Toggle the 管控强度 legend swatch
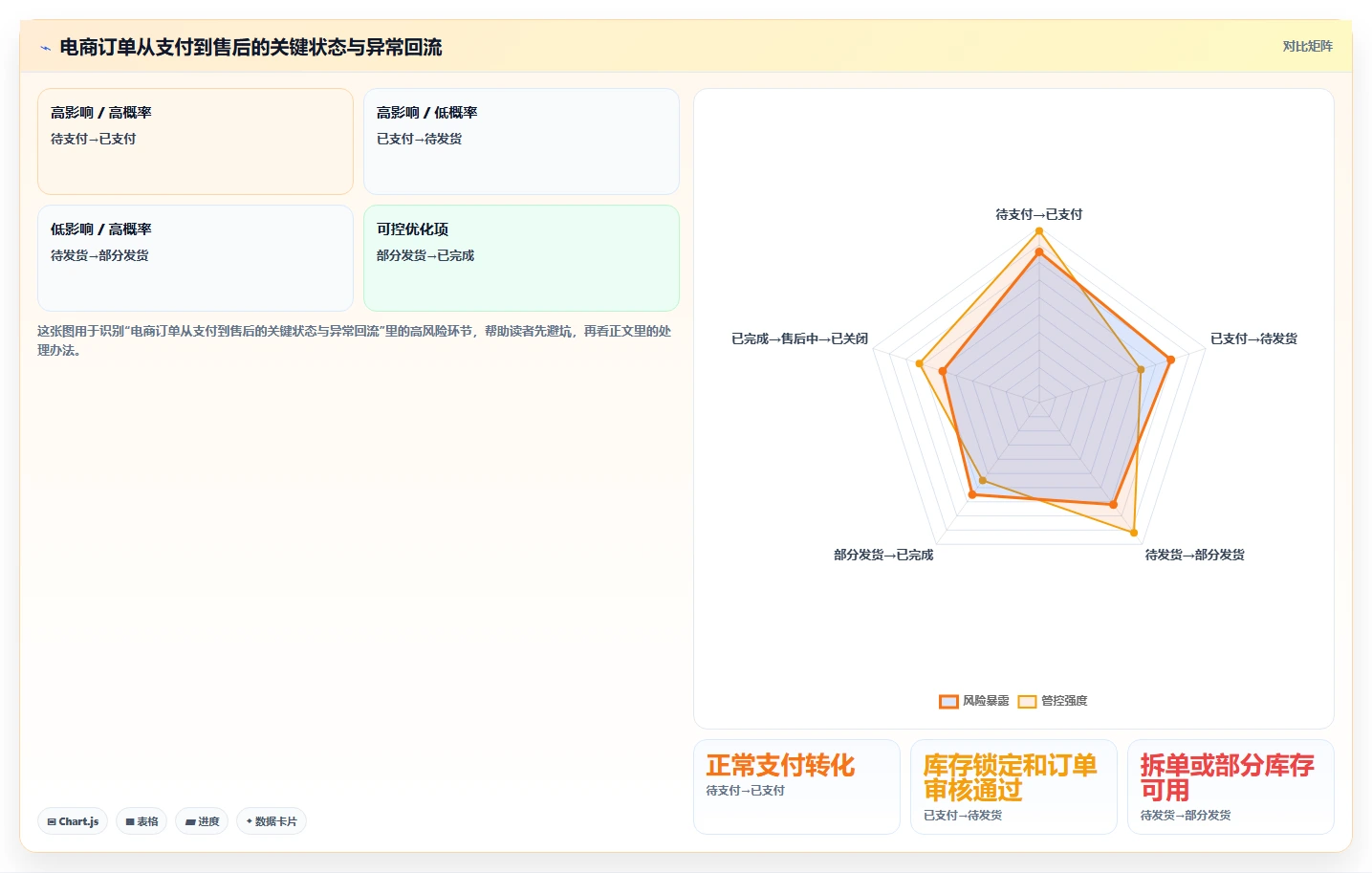 click(x=1027, y=701)
